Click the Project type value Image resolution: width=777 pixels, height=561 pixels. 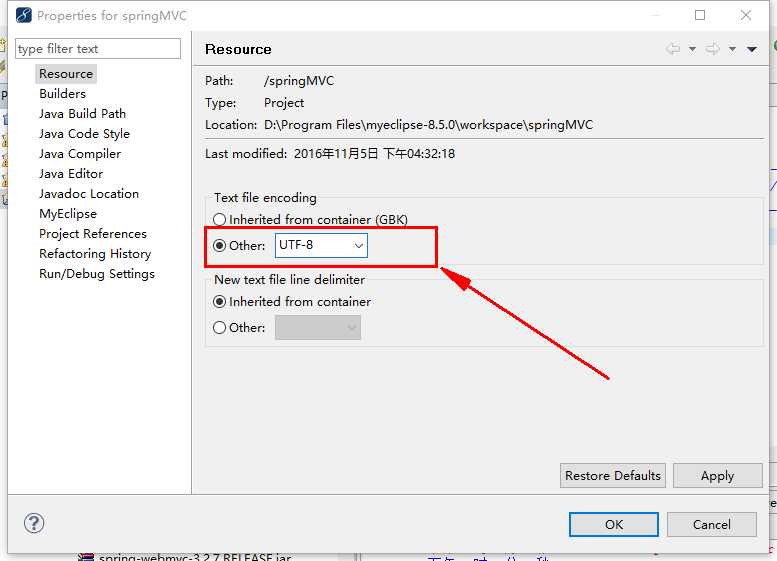[x=284, y=103]
